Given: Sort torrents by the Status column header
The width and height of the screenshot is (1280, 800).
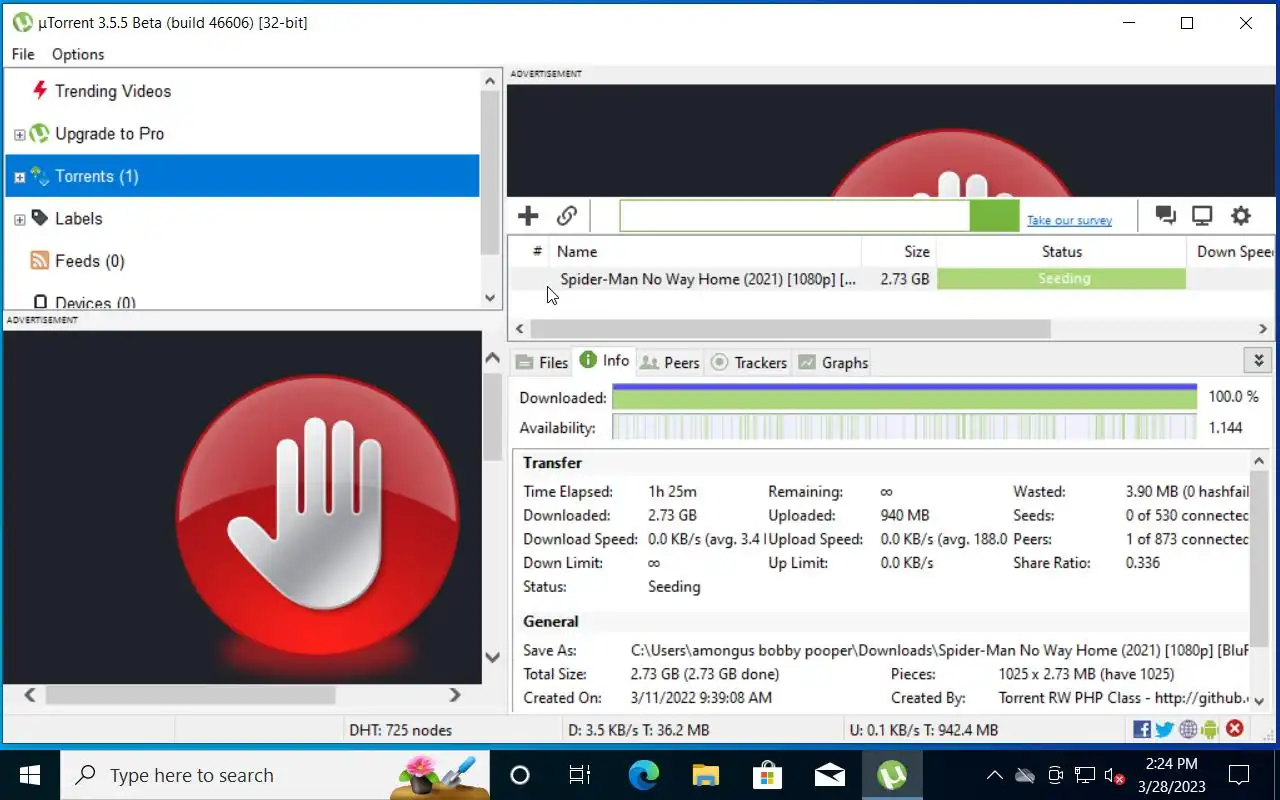Looking at the screenshot, I should click(1061, 252).
